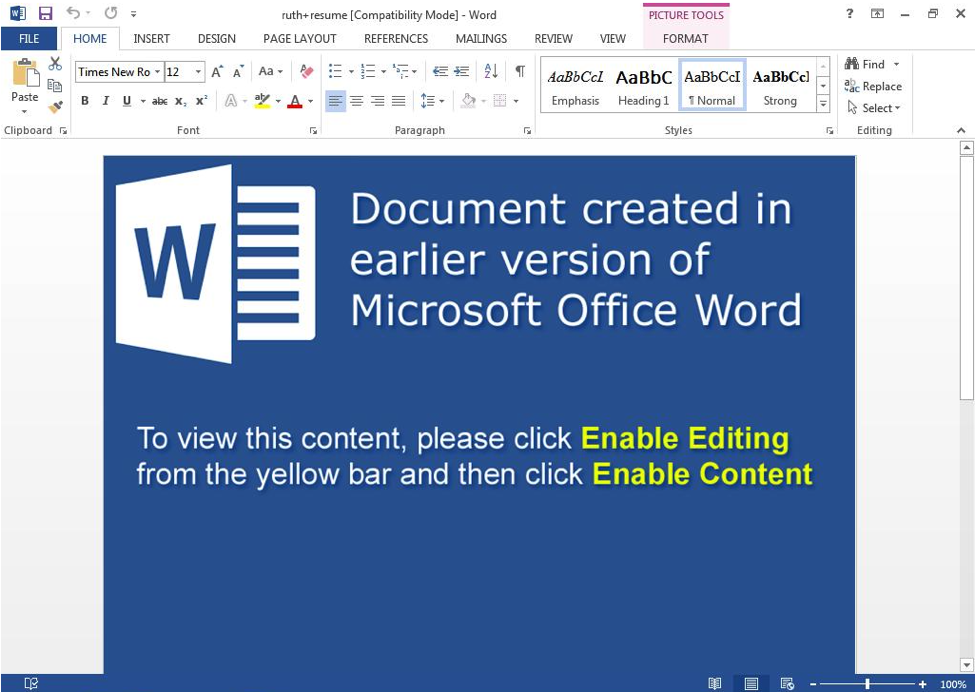Click the Grow Font icon
Image resolution: width=975 pixels, height=692 pixels.
tap(217, 72)
